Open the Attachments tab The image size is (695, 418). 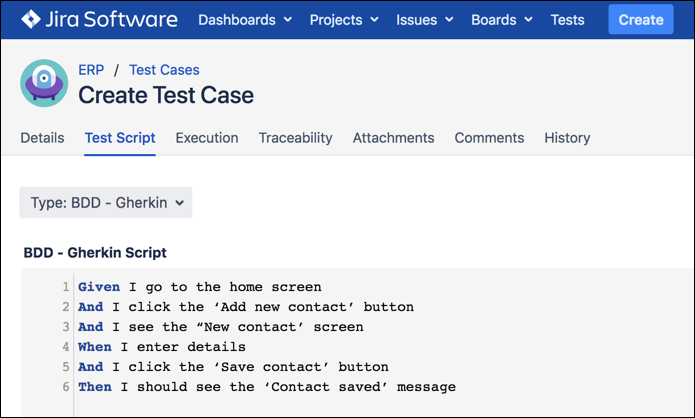pos(394,138)
